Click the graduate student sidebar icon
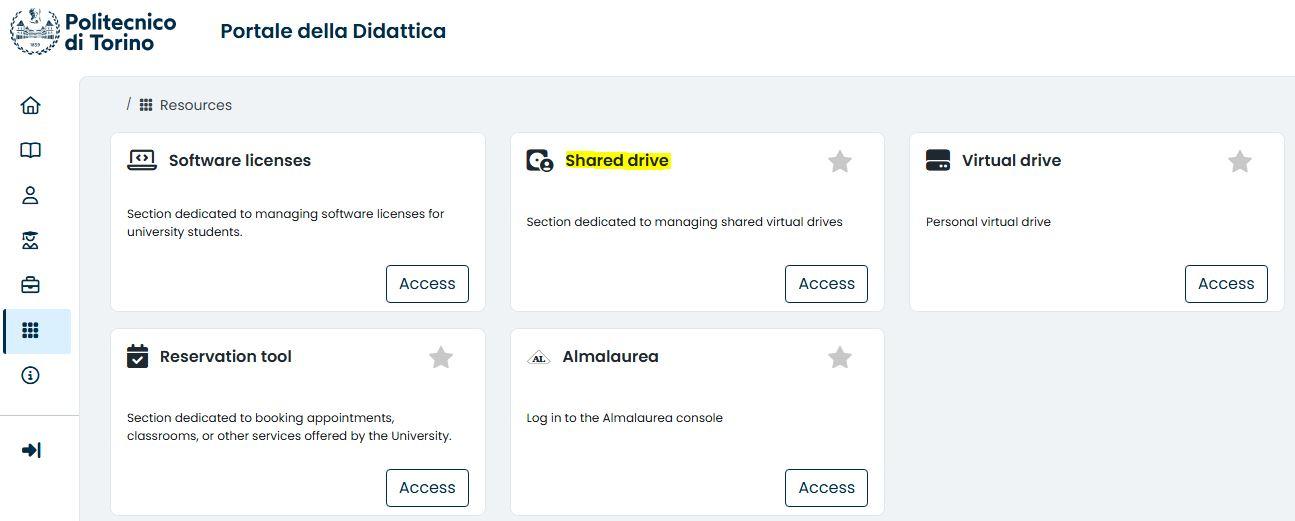 tap(31, 240)
